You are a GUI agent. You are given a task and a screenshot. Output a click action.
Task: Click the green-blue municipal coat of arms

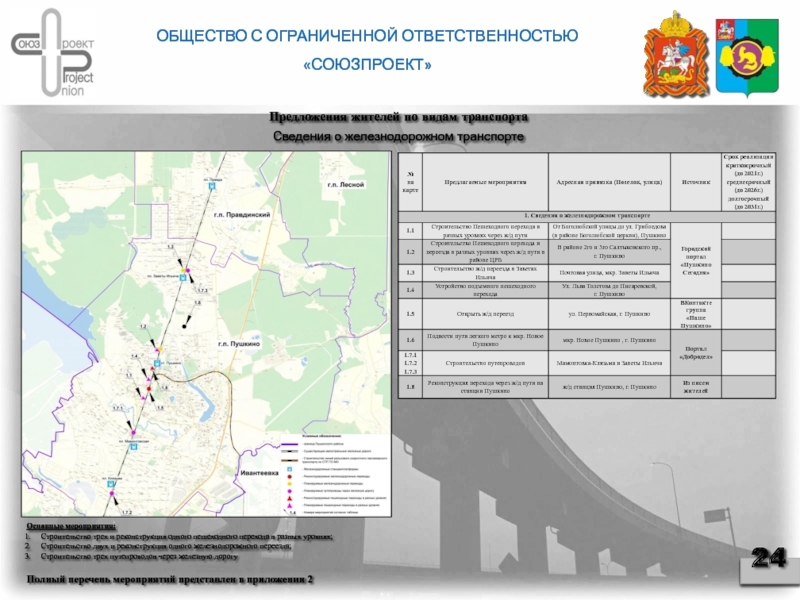pyautogui.click(x=747, y=57)
